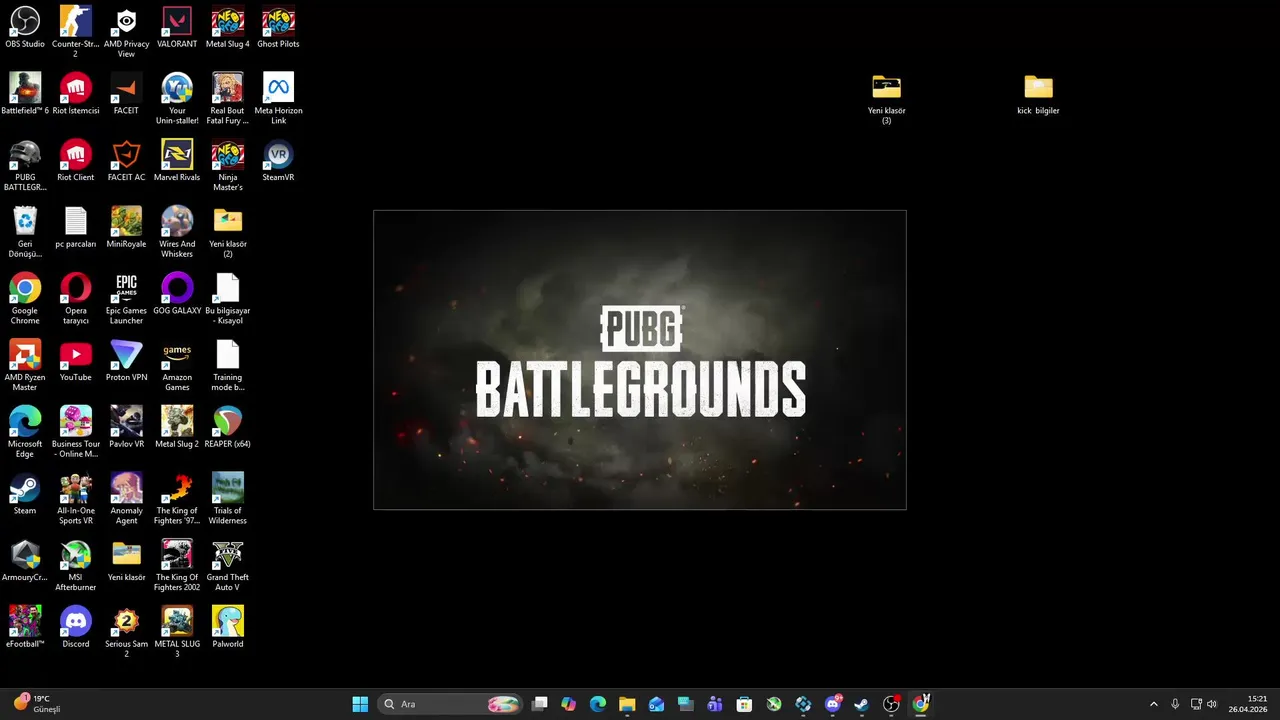
Task: Open Task View from taskbar
Action: (540, 704)
